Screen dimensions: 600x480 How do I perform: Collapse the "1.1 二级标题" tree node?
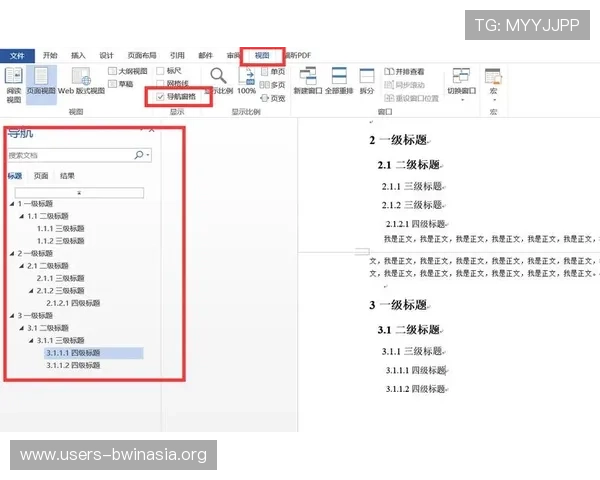coord(21,216)
